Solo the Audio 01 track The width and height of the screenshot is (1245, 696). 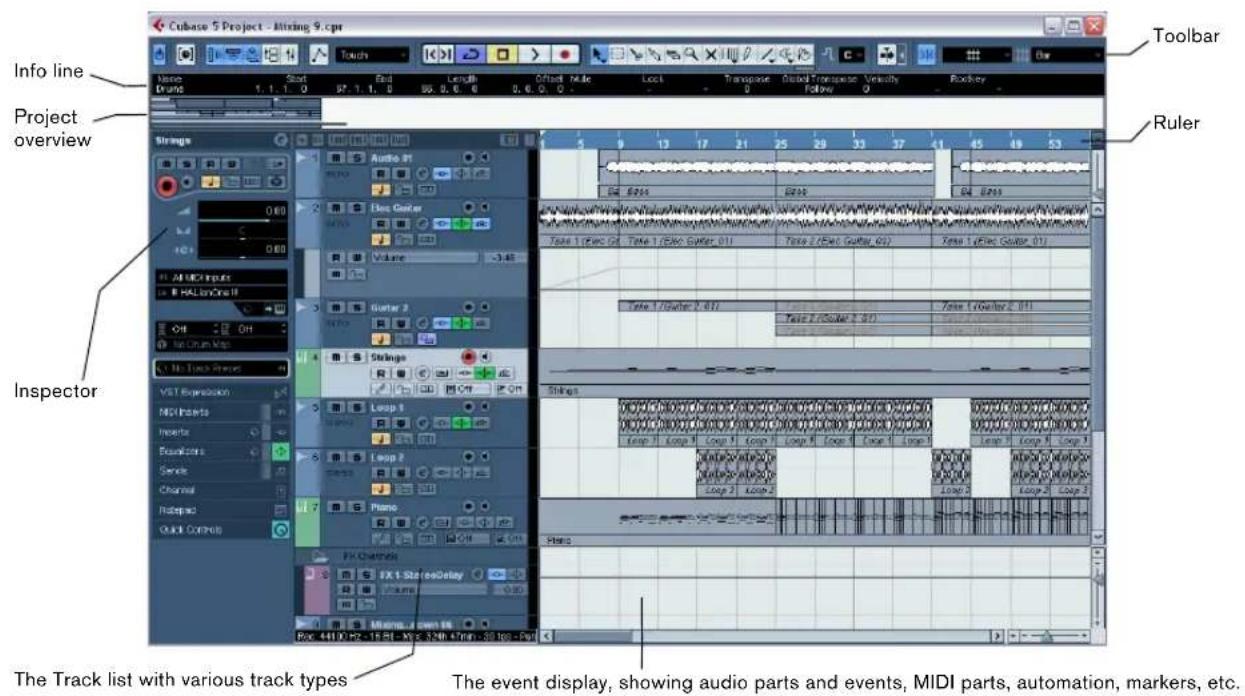click(x=355, y=157)
